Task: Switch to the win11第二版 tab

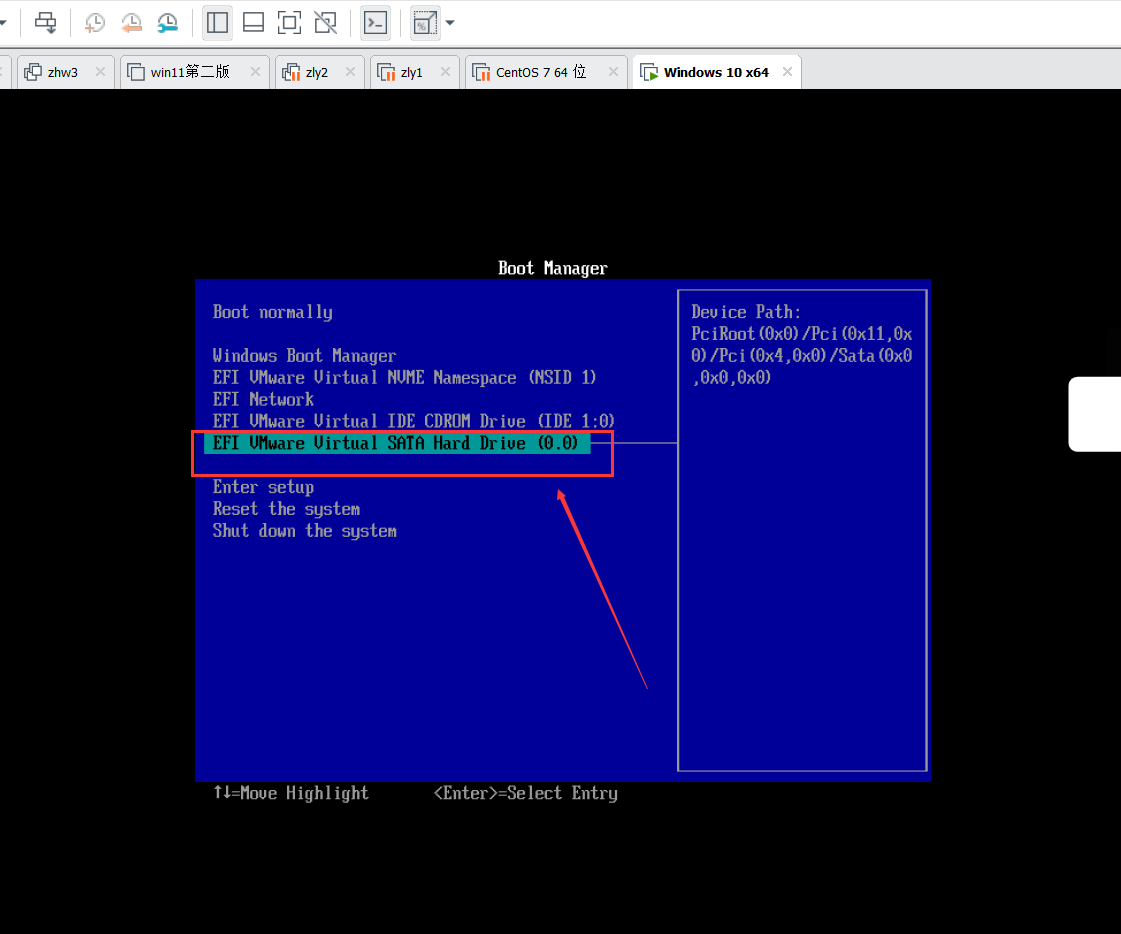Action: click(194, 72)
